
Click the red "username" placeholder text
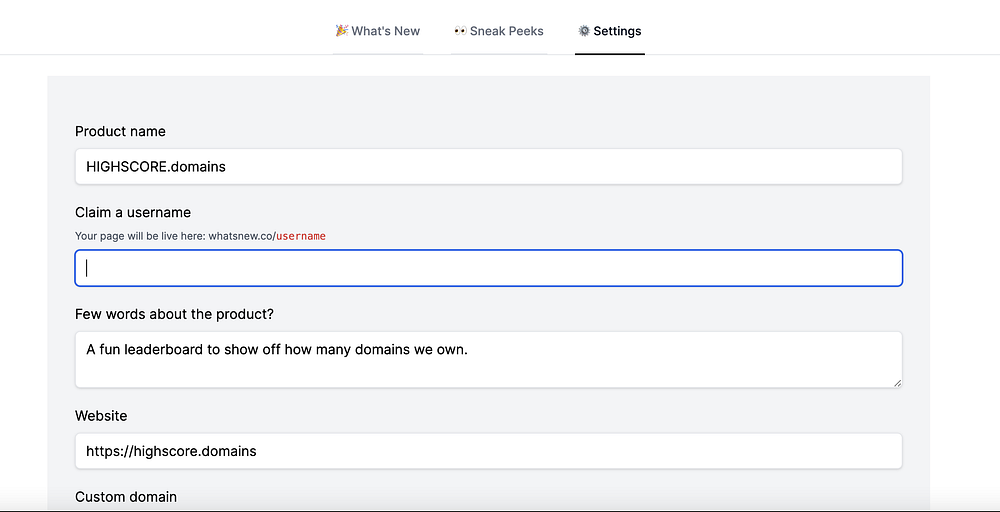coord(301,236)
